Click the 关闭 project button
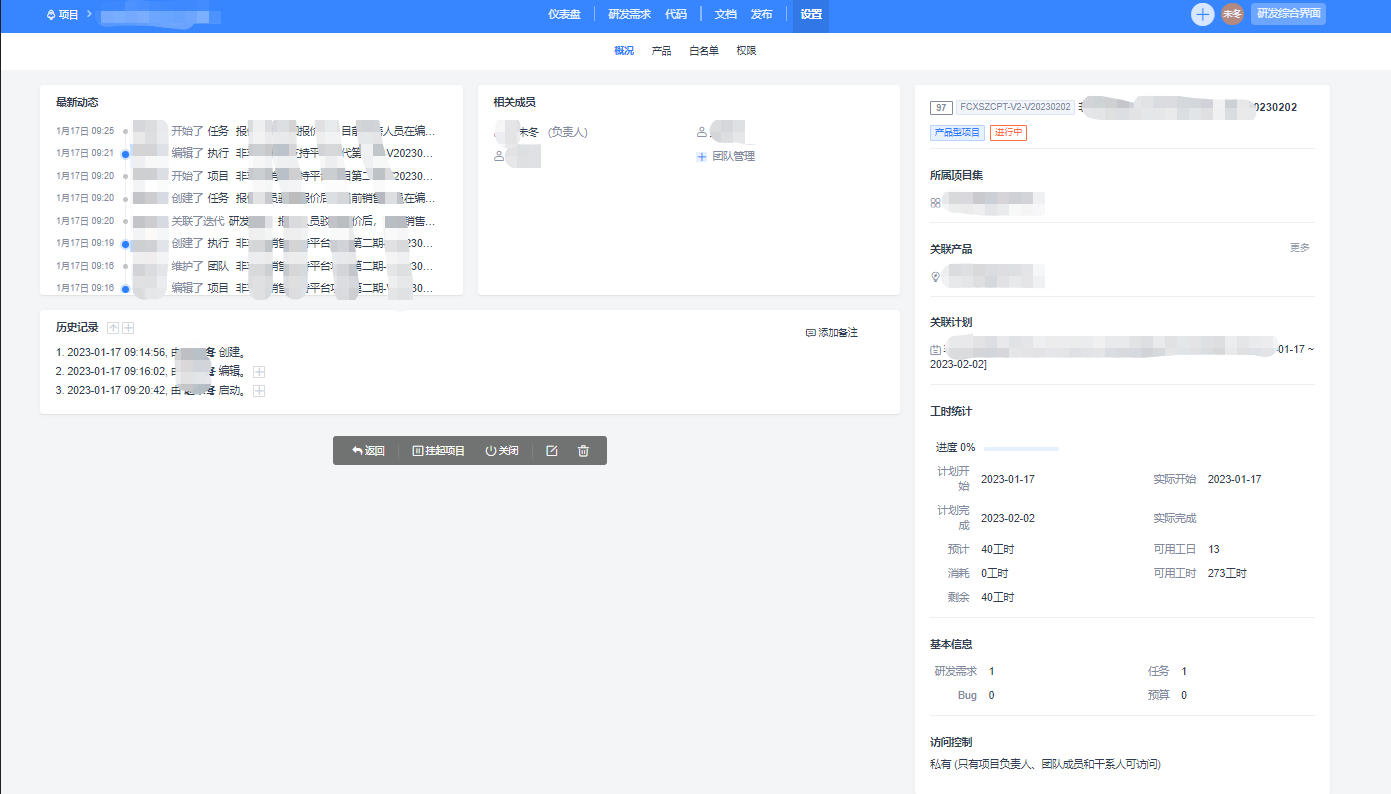The height and width of the screenshot is (794, 1391). click(x=502, y=451)
